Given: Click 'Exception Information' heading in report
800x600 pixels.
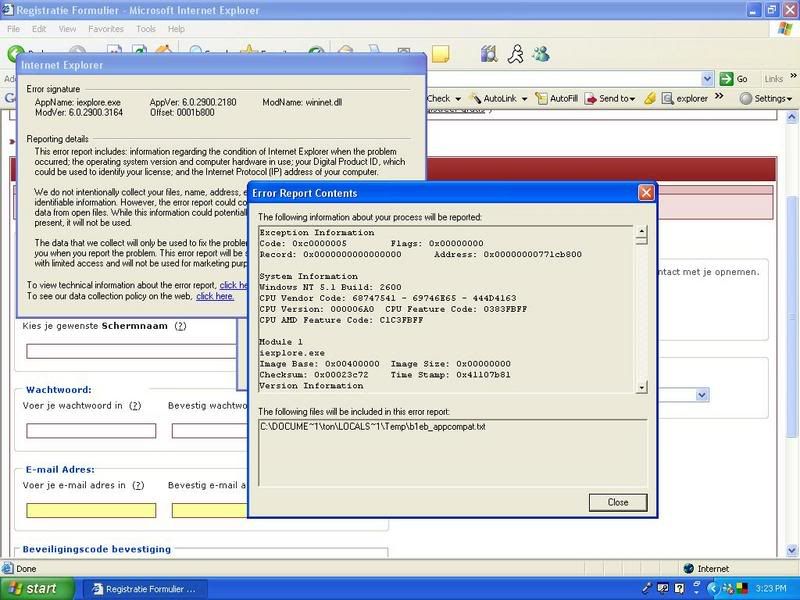Looking at the screenshot, I should 317,233.
